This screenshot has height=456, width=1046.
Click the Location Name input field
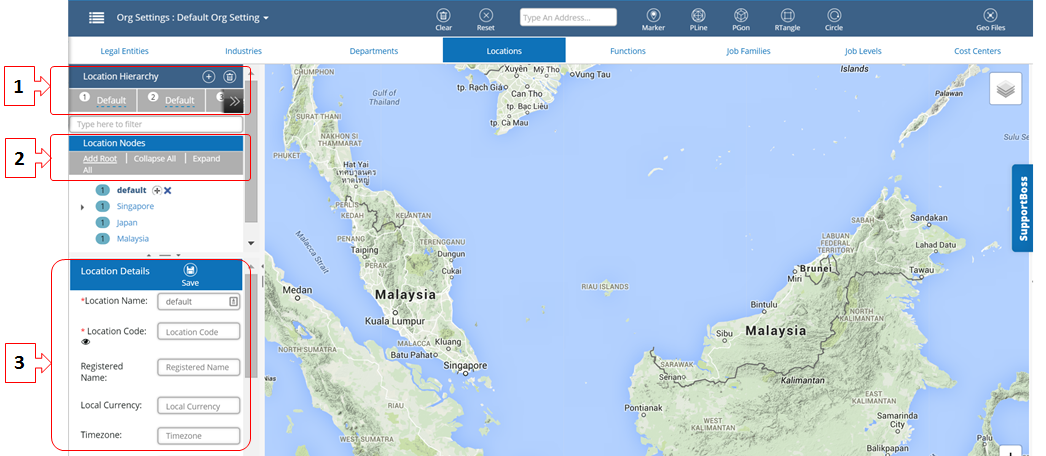[x=199, y=301]
